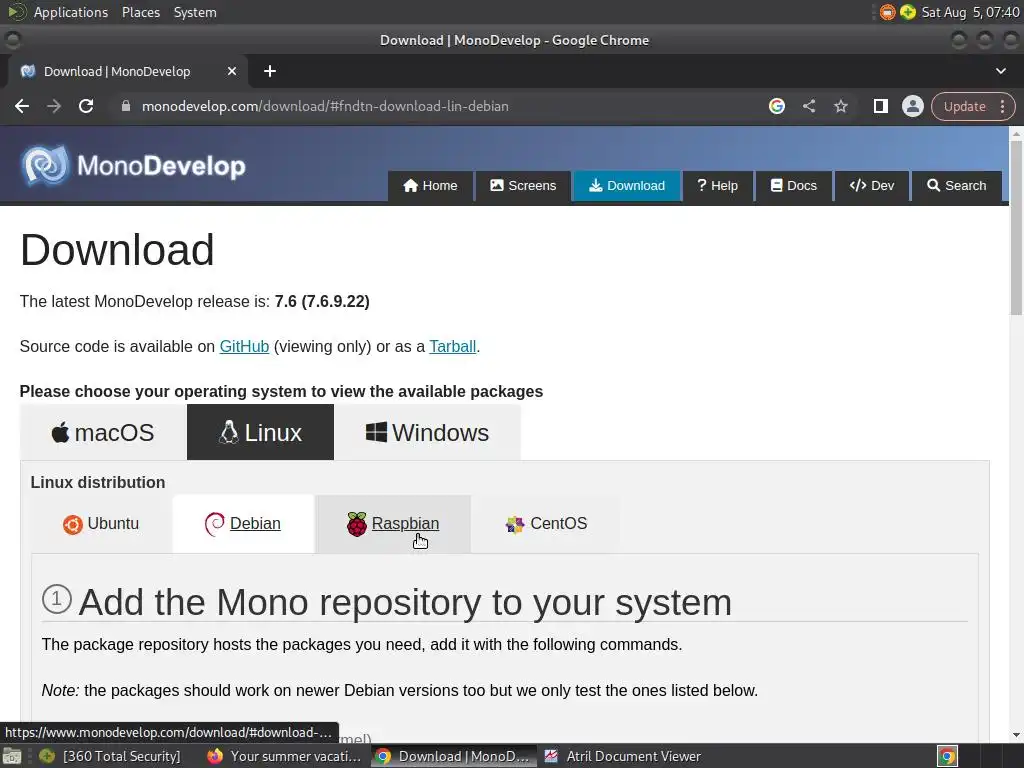Bookmark this page with star icon

840,106
